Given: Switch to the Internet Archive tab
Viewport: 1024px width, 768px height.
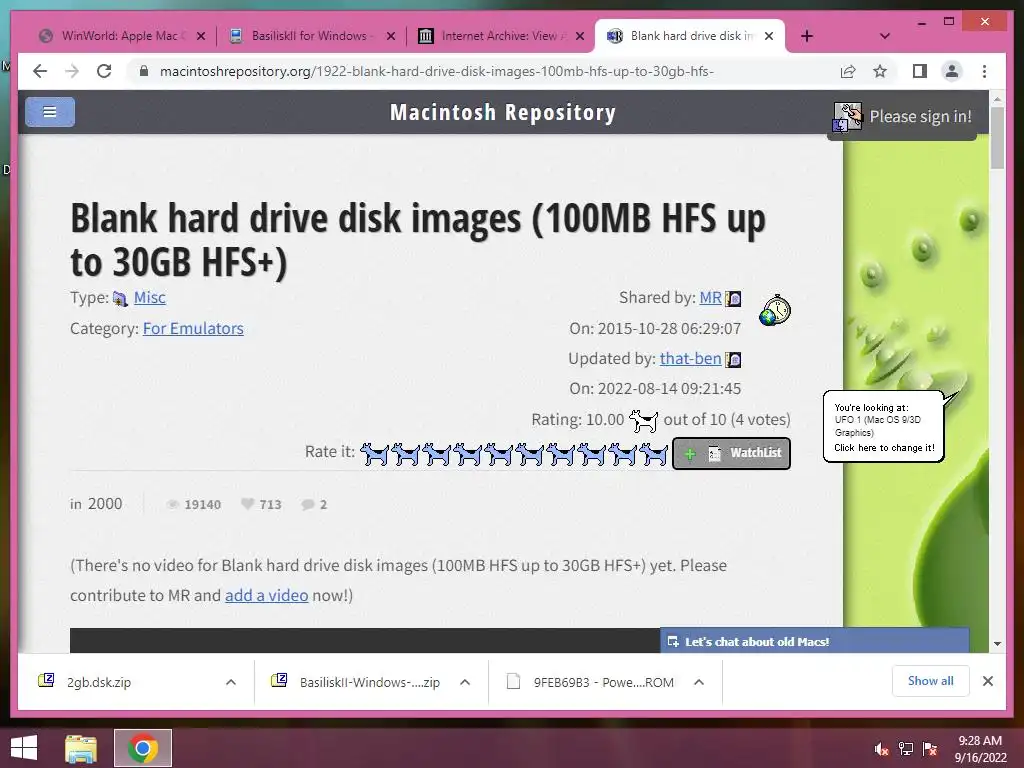Looking at the screenshot, I should (x=500, y=36).
